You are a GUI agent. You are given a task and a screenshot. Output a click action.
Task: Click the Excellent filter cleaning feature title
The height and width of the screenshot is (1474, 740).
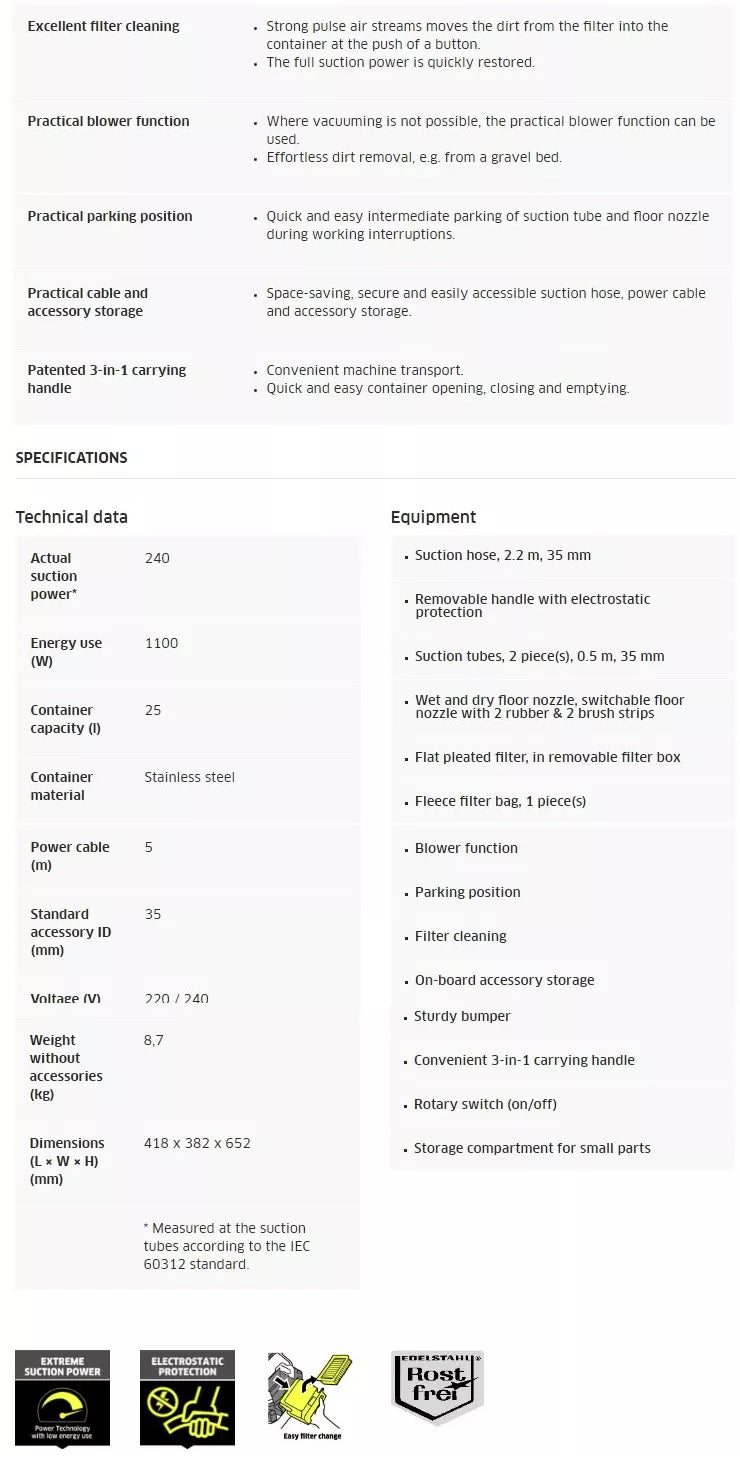pos(103,26)
